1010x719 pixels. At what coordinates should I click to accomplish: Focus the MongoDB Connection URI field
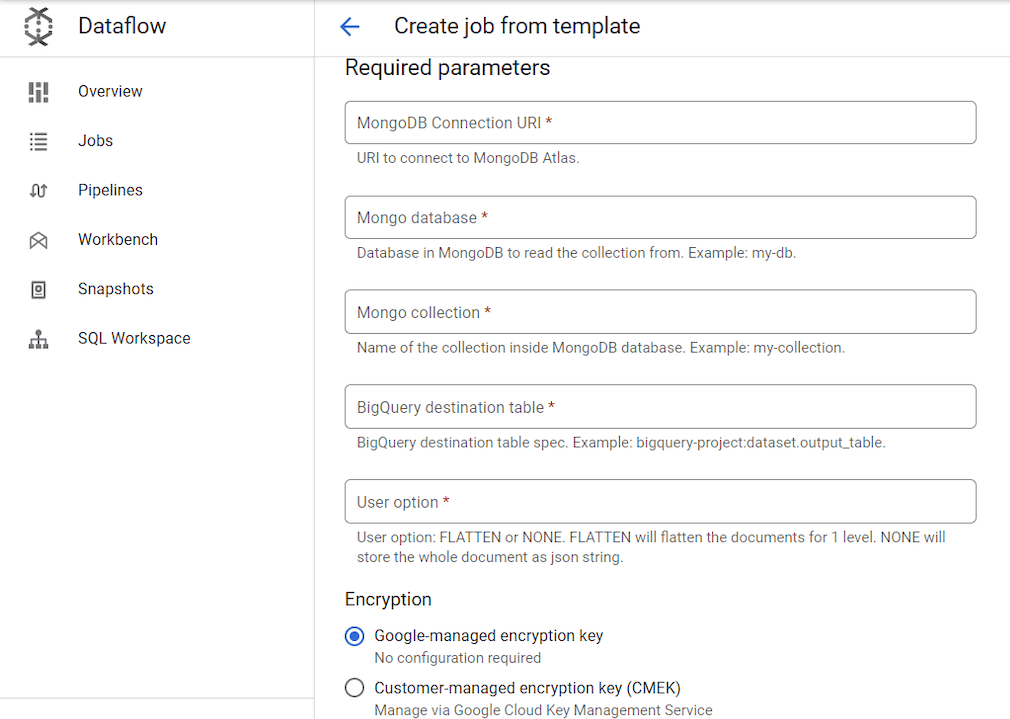pyautogui.click(x=660, y=122)
